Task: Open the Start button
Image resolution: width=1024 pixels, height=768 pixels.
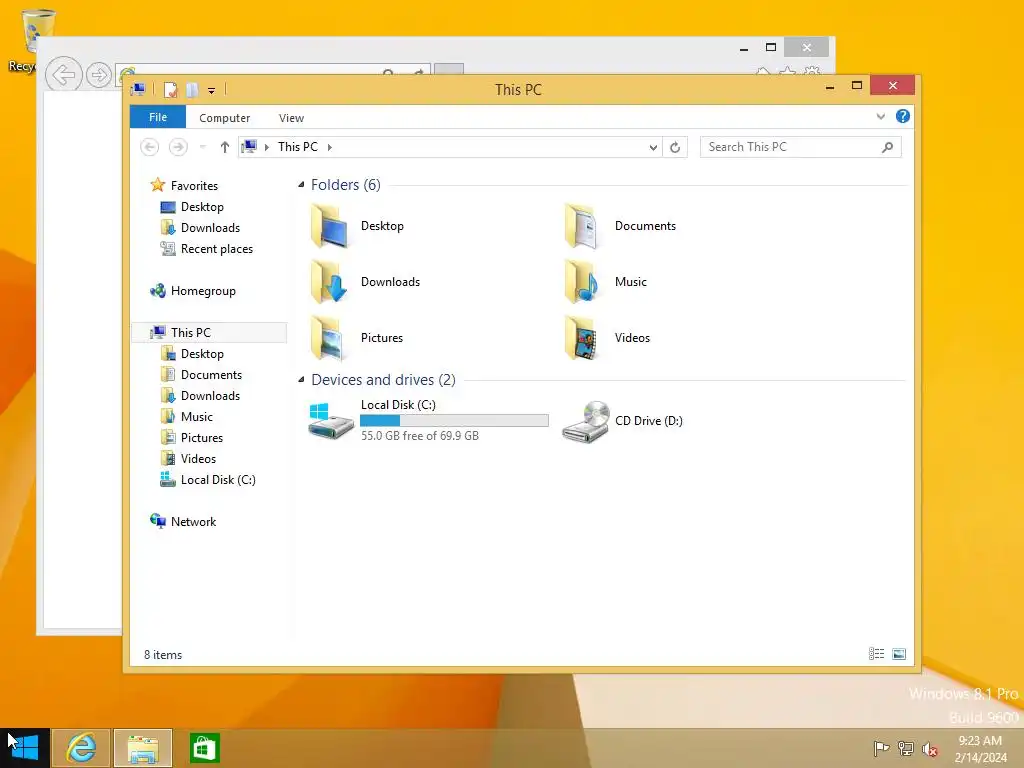Action: click(25, 748)
